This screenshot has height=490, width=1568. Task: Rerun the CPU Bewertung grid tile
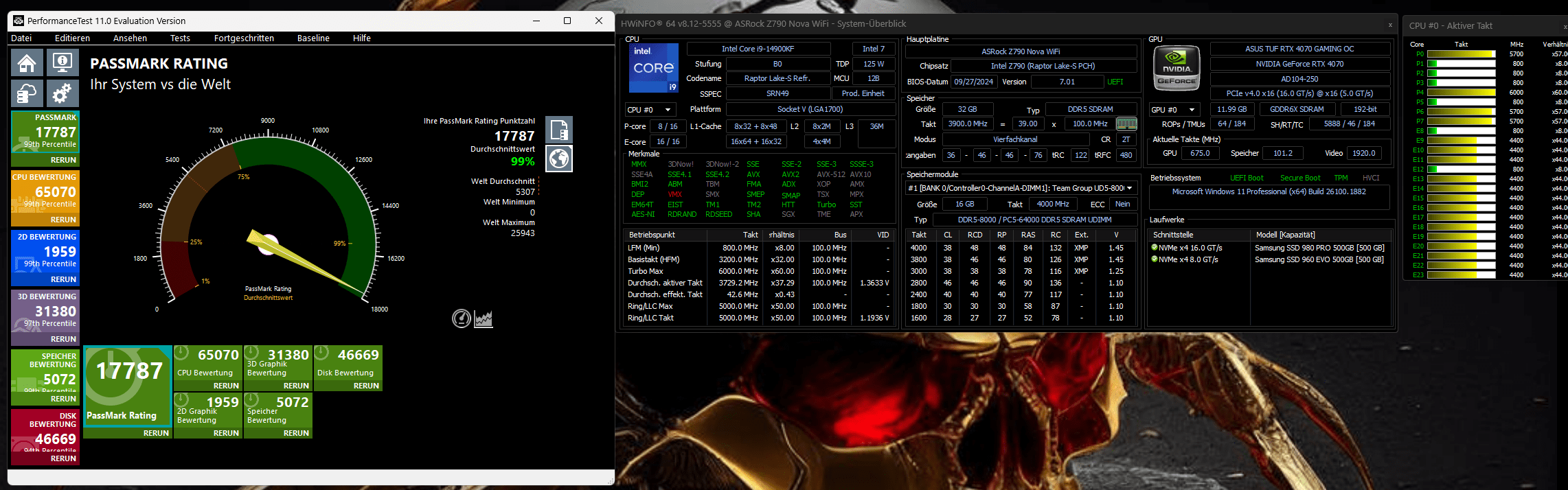tap(226, 386)
